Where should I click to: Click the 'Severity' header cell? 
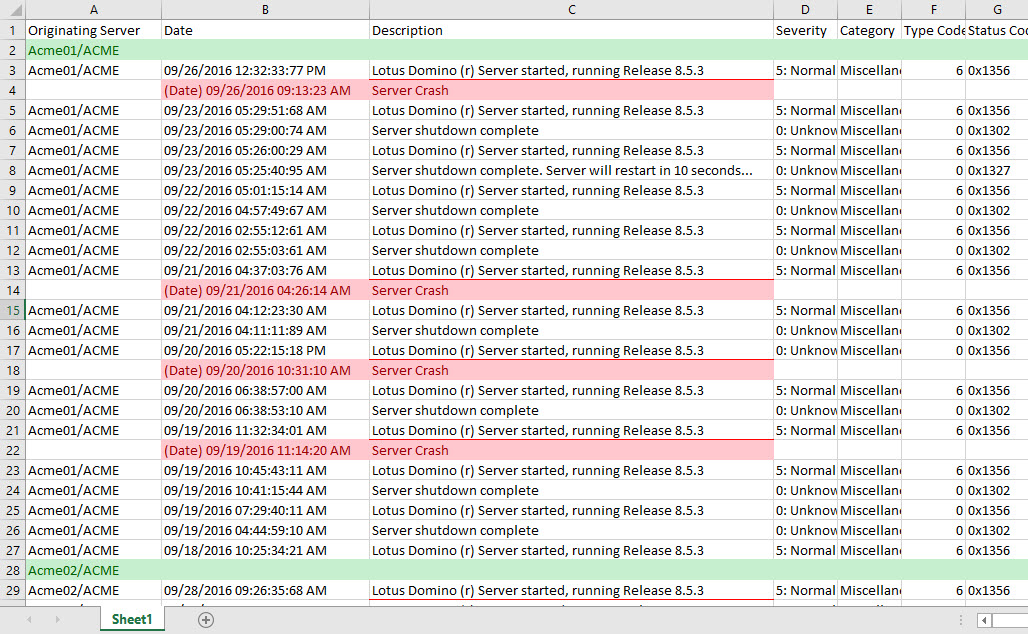pyautogui.click(x=805, y=30)
